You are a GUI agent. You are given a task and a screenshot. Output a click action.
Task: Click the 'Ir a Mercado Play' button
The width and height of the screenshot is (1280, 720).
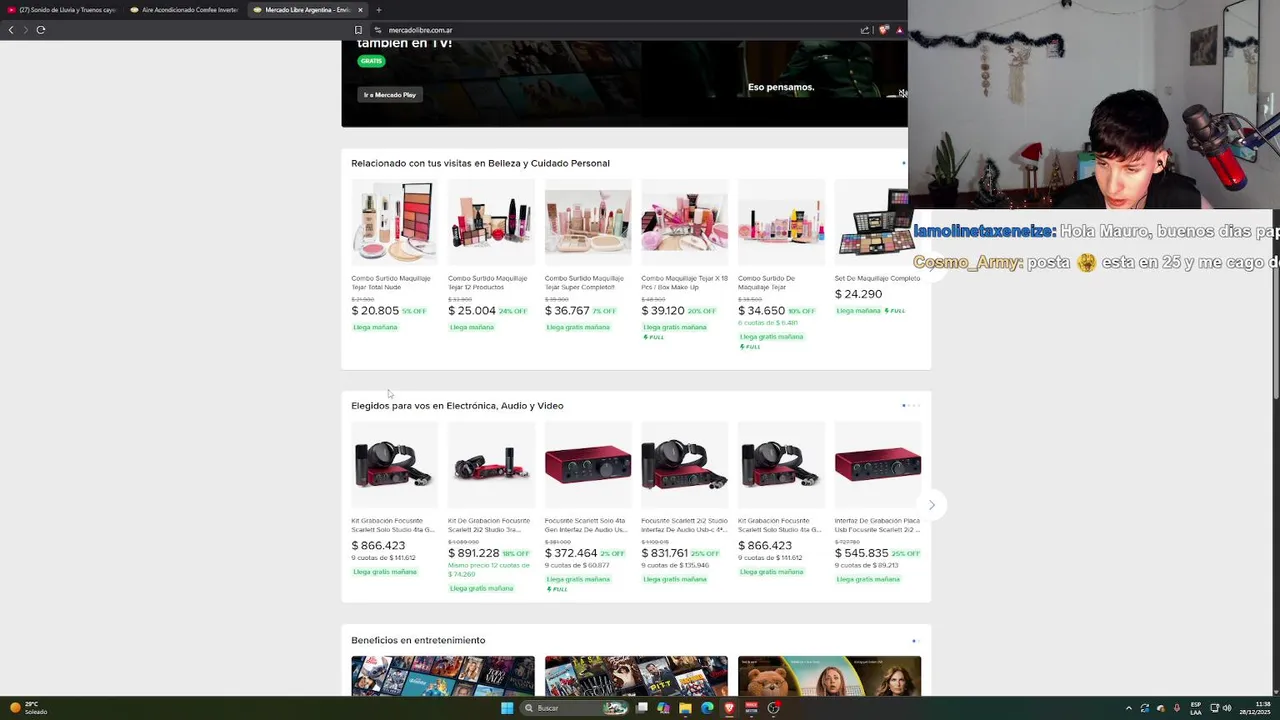pos(390,95)
